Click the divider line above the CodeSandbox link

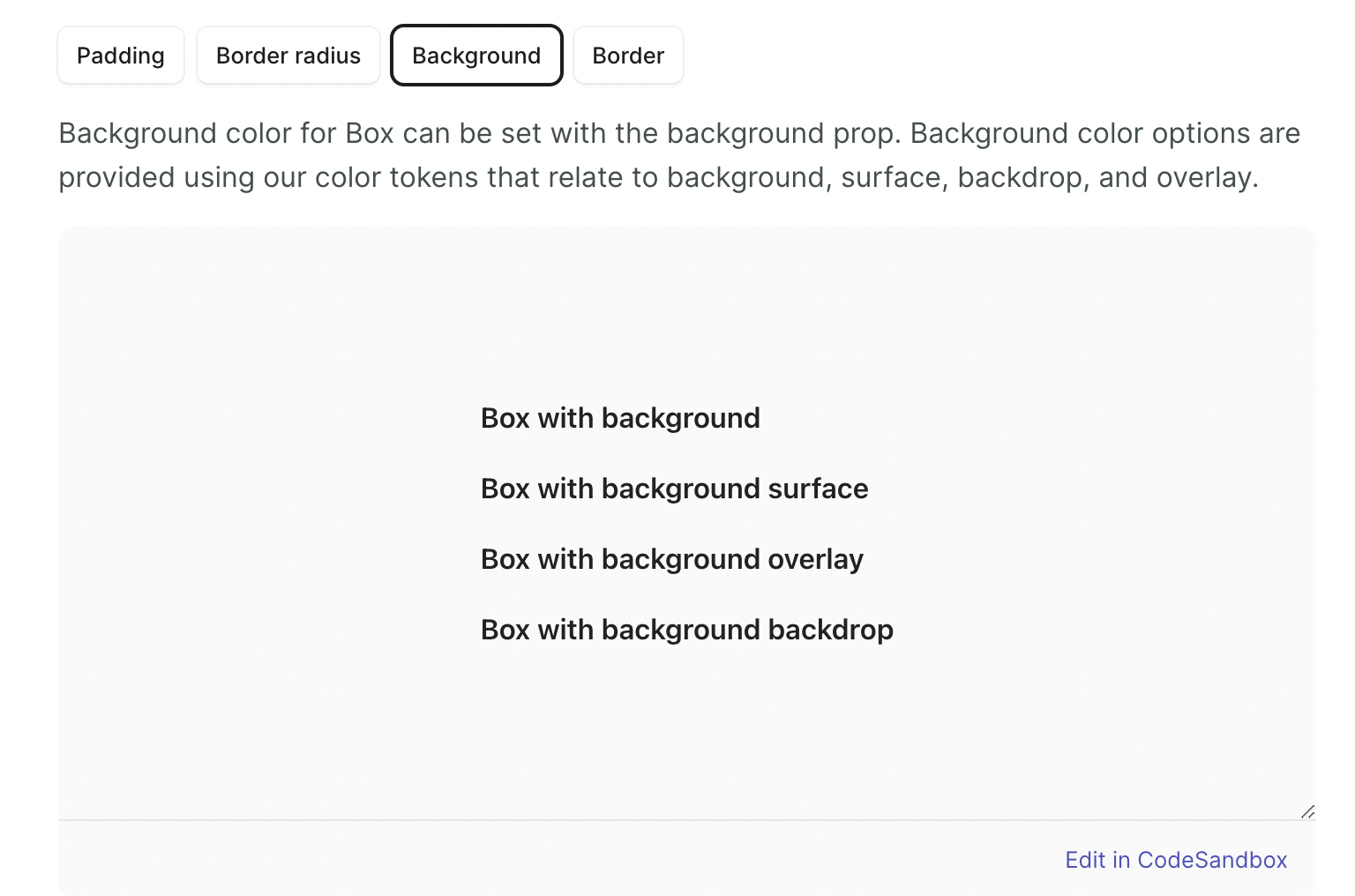[618, 820]
